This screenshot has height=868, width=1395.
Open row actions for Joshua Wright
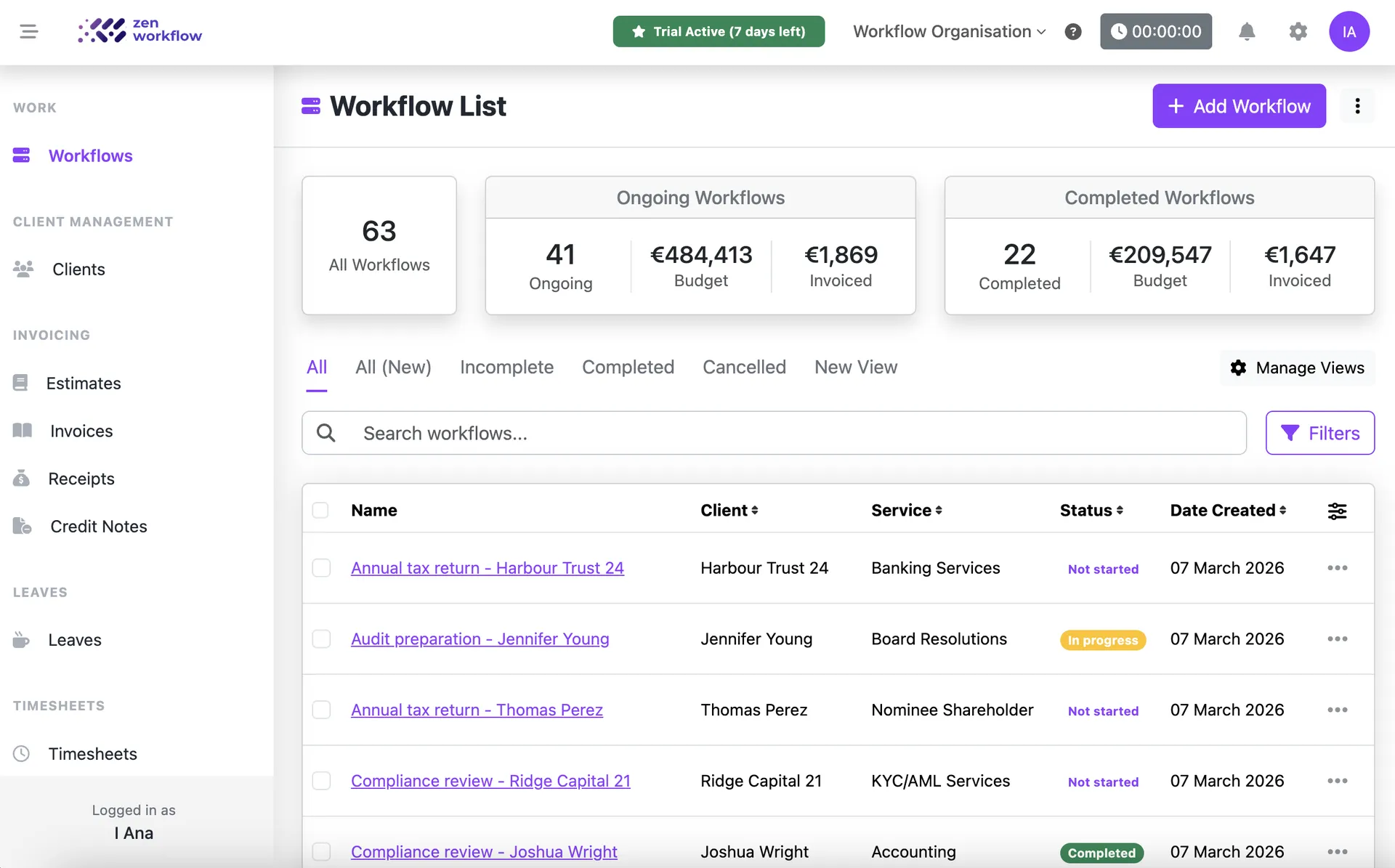[1337, 851]
